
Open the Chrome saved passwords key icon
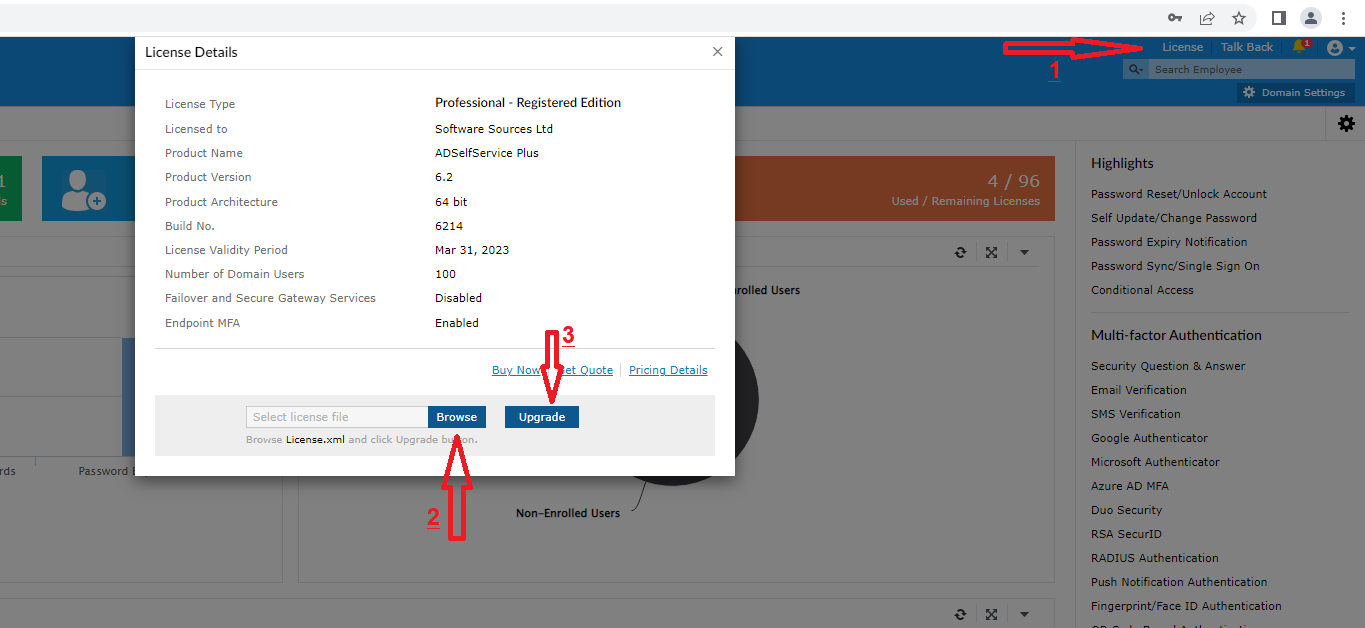tap(1176, 18)
